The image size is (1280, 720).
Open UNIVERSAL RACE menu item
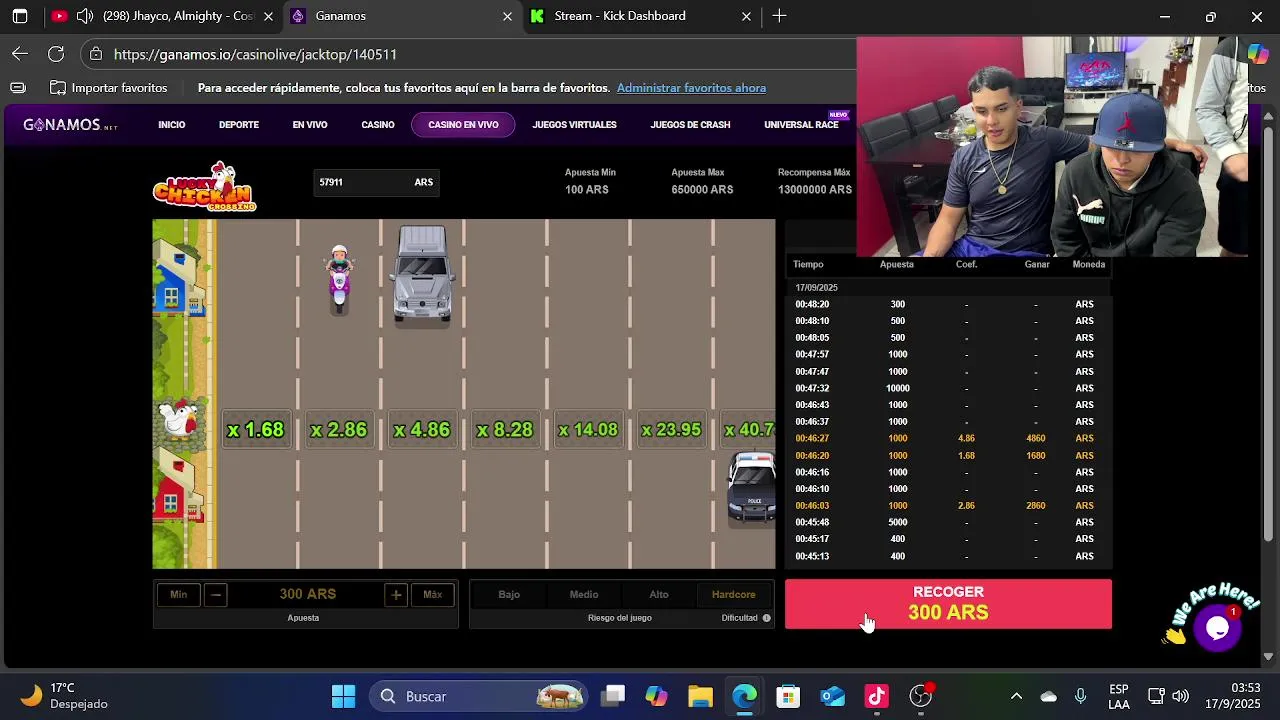(x=801, y=125)
